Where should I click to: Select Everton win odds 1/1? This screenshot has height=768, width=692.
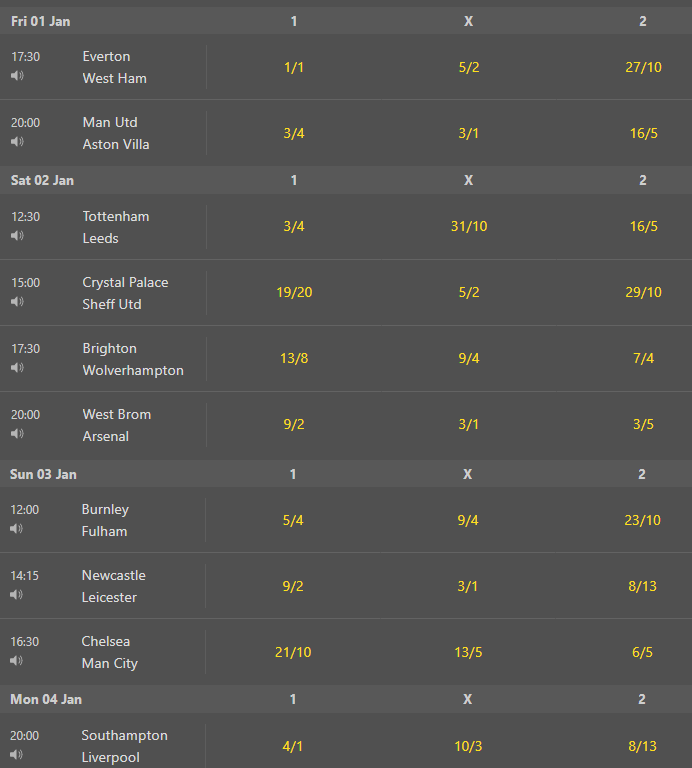(294, 67)
